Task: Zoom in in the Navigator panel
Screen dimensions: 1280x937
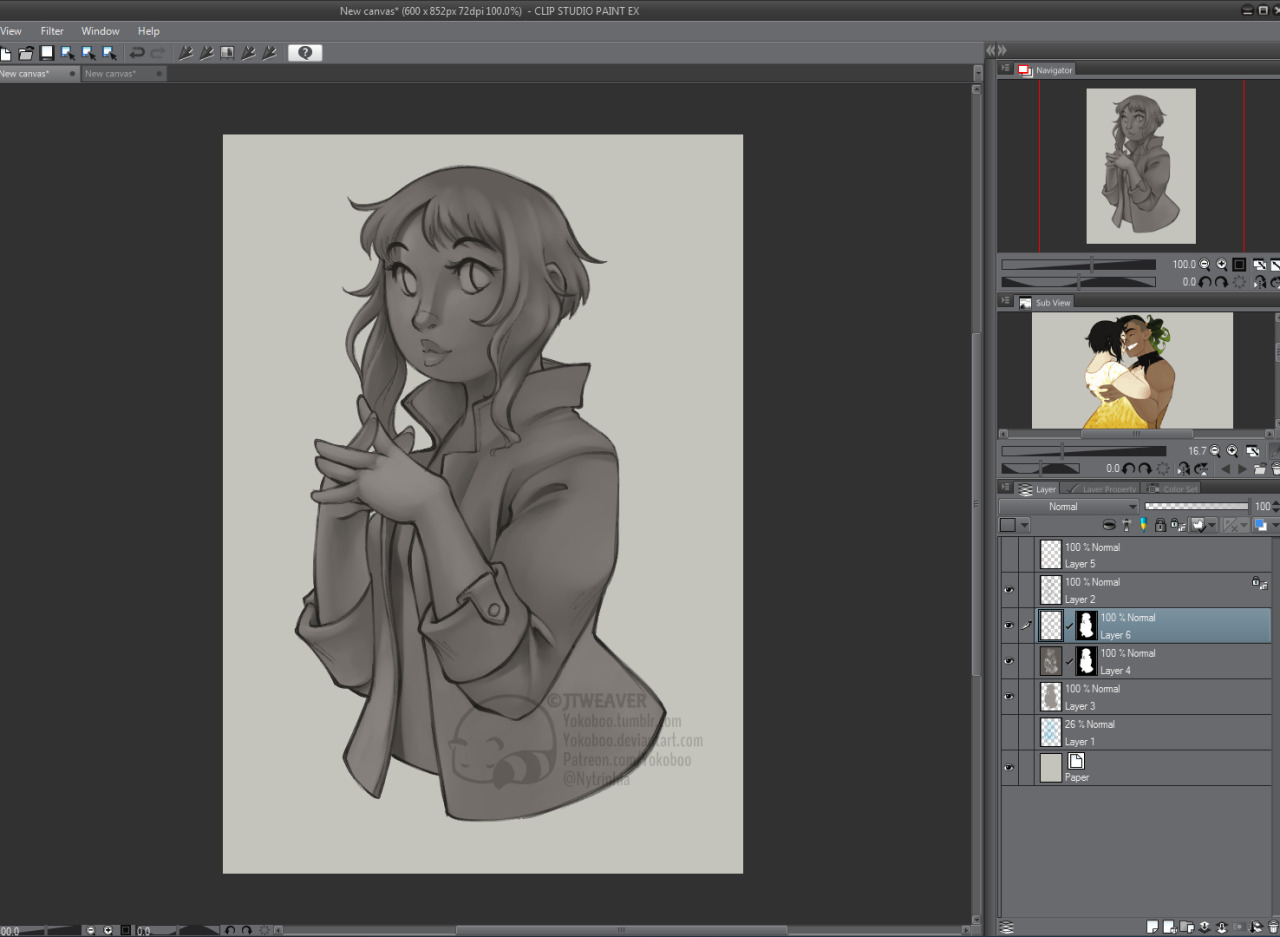Action: [x=1222, y=265]
